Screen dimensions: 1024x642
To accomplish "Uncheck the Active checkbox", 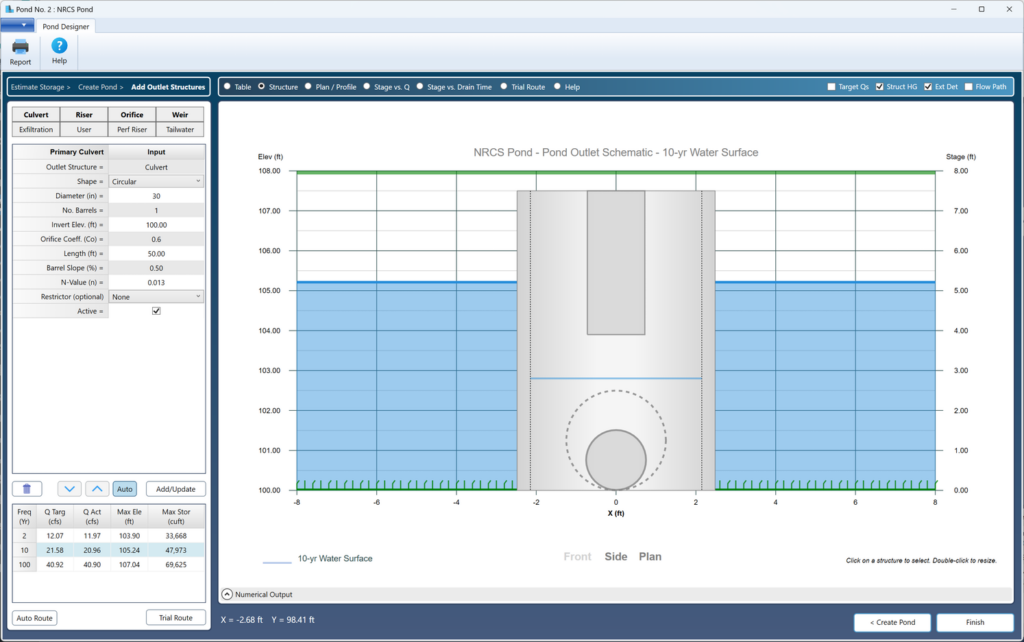I will pos(156,311).
